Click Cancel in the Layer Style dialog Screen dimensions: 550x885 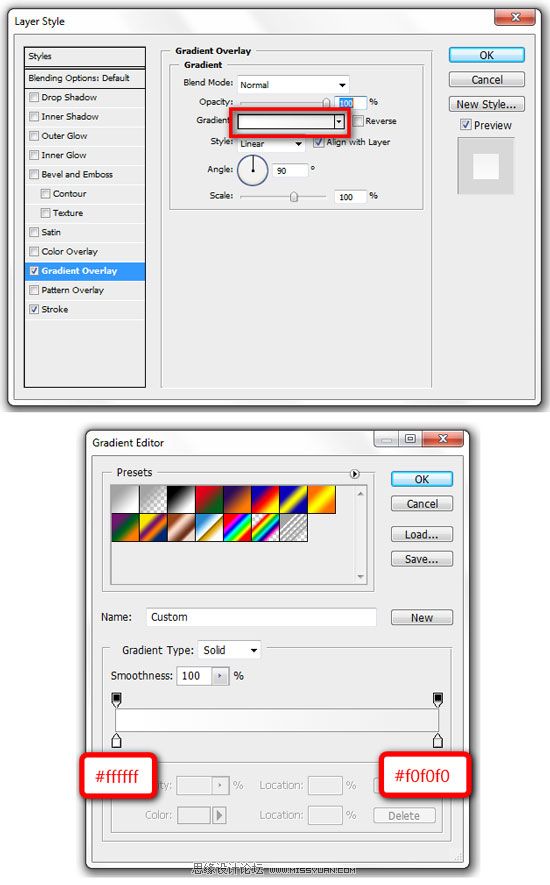487,80
